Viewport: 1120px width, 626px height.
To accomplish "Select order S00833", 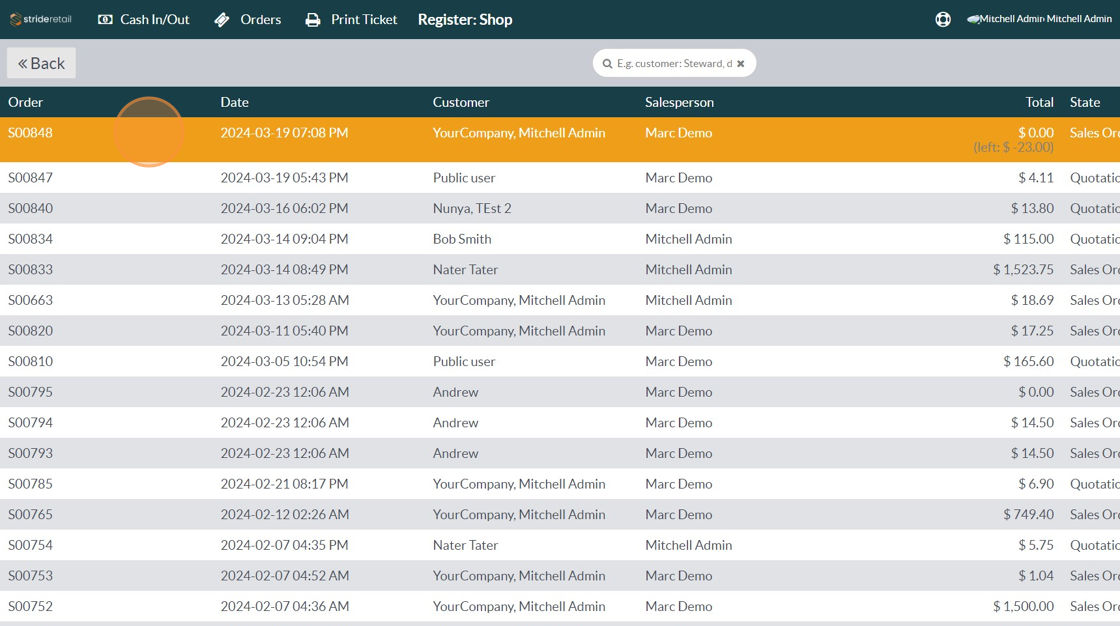I will [x=560, y=269].
